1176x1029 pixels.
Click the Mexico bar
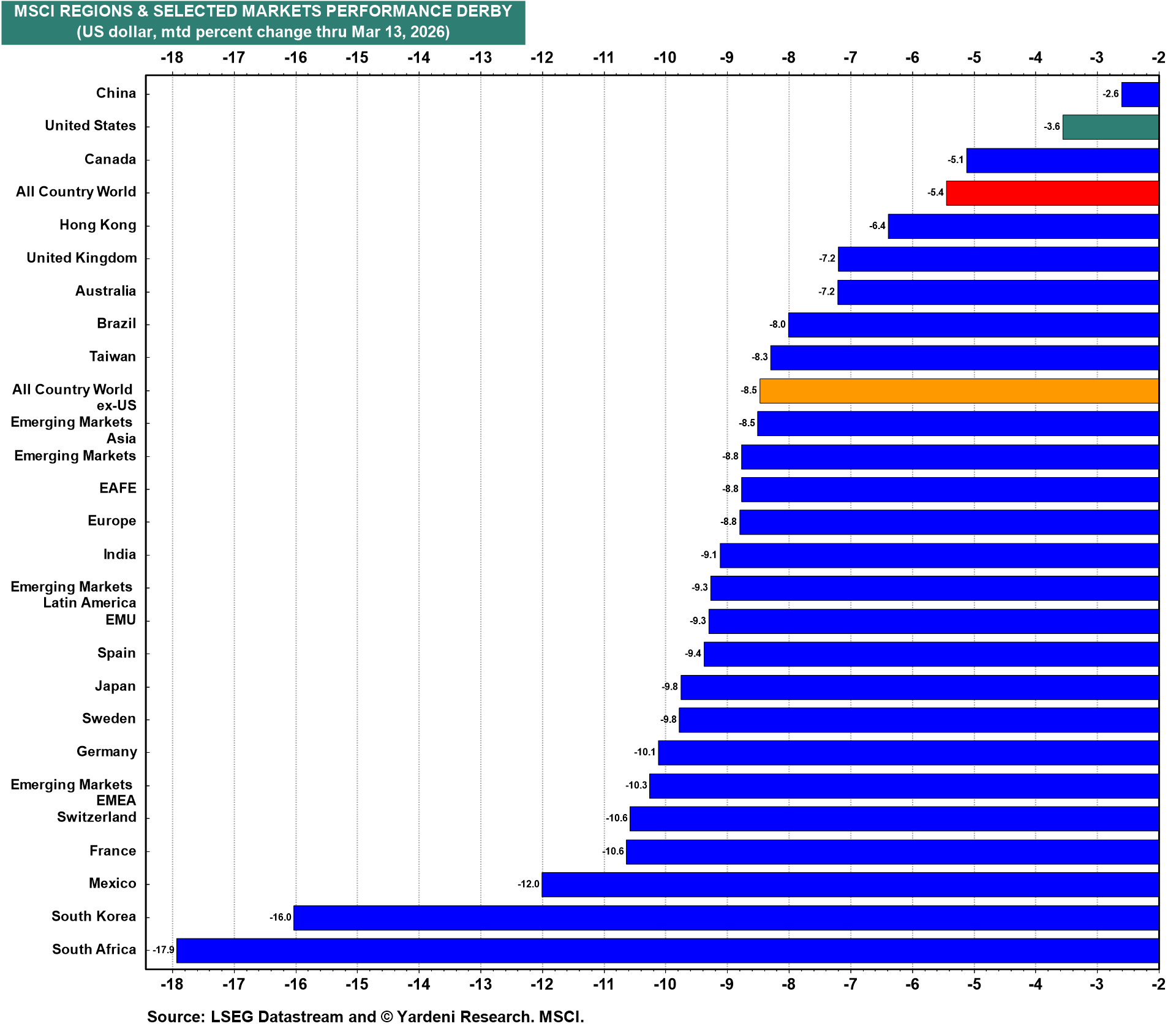pyautogui.click(x=850, y=884)
